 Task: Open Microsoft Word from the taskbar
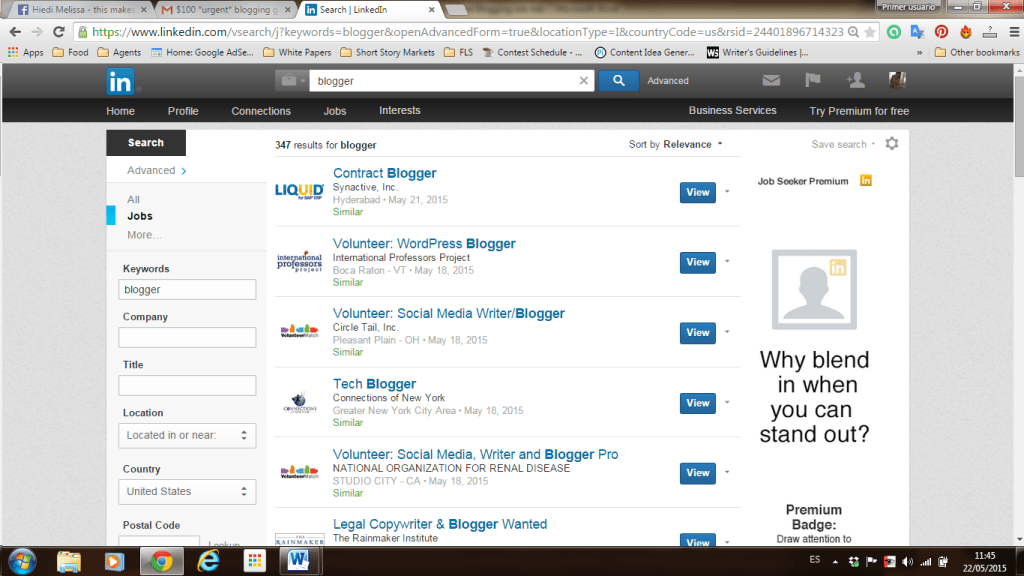click(299, 561)
